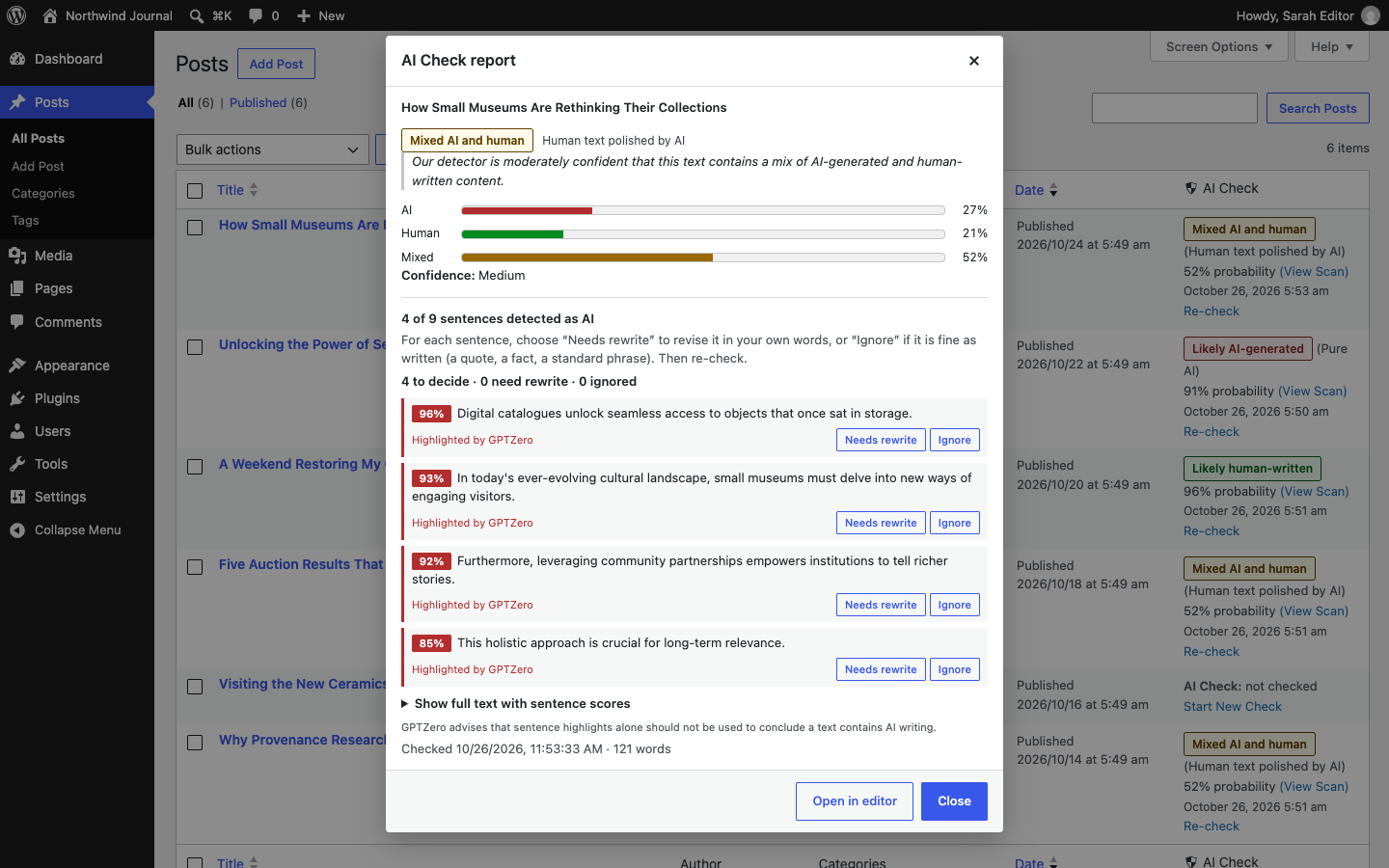Open the Sarah Editor avatar

point(1370,15)
